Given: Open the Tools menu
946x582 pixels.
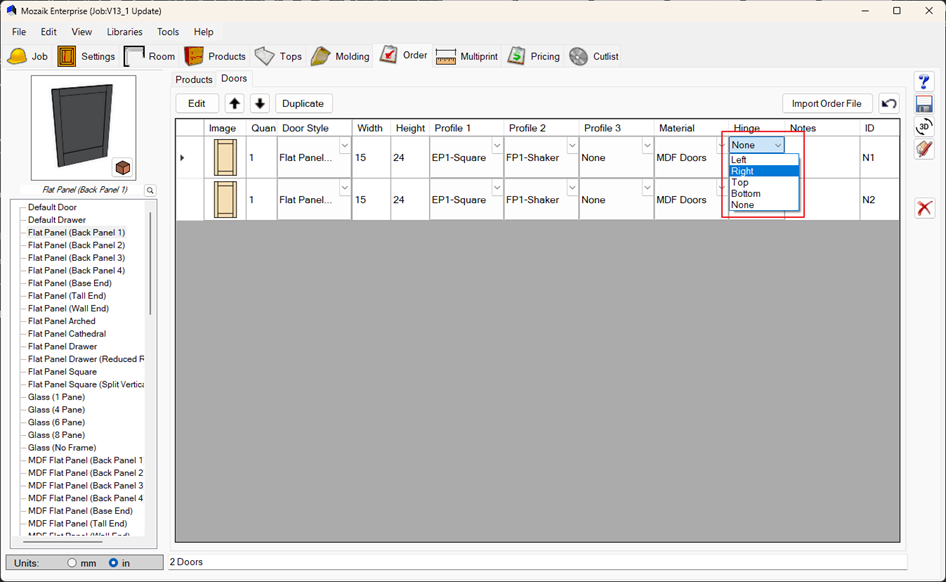Looking at the screenshot, I should point(168,32).
